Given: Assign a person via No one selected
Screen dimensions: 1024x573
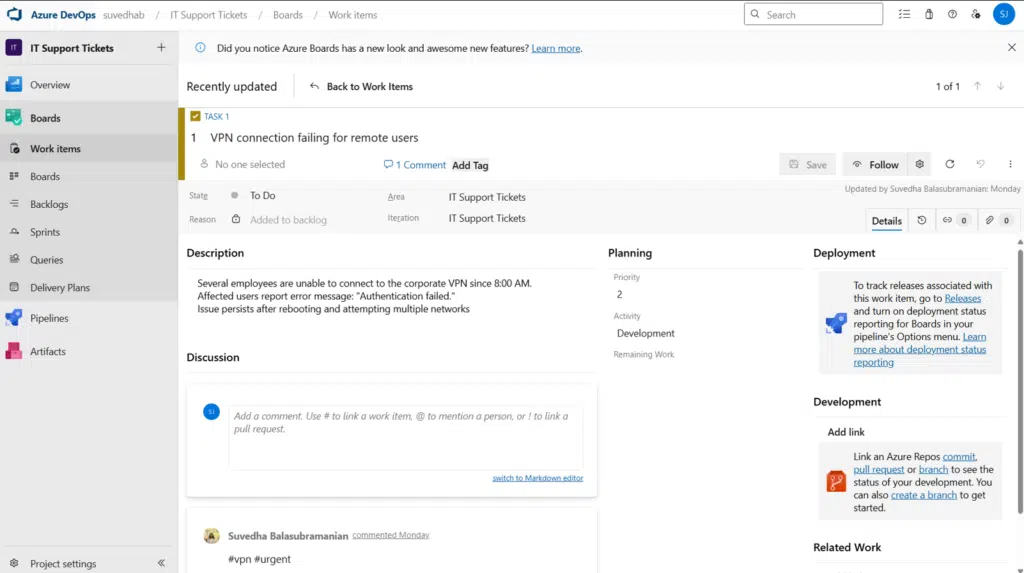Looking at the screenshot, I should pos(243,164).
